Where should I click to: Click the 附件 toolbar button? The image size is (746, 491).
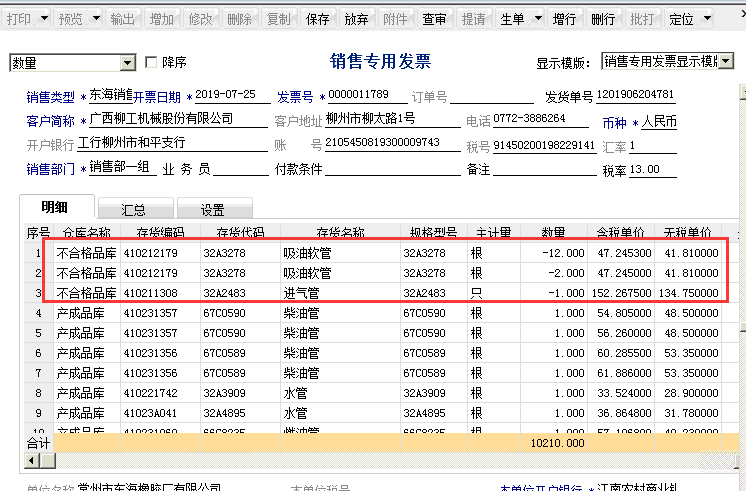[395, 19]
